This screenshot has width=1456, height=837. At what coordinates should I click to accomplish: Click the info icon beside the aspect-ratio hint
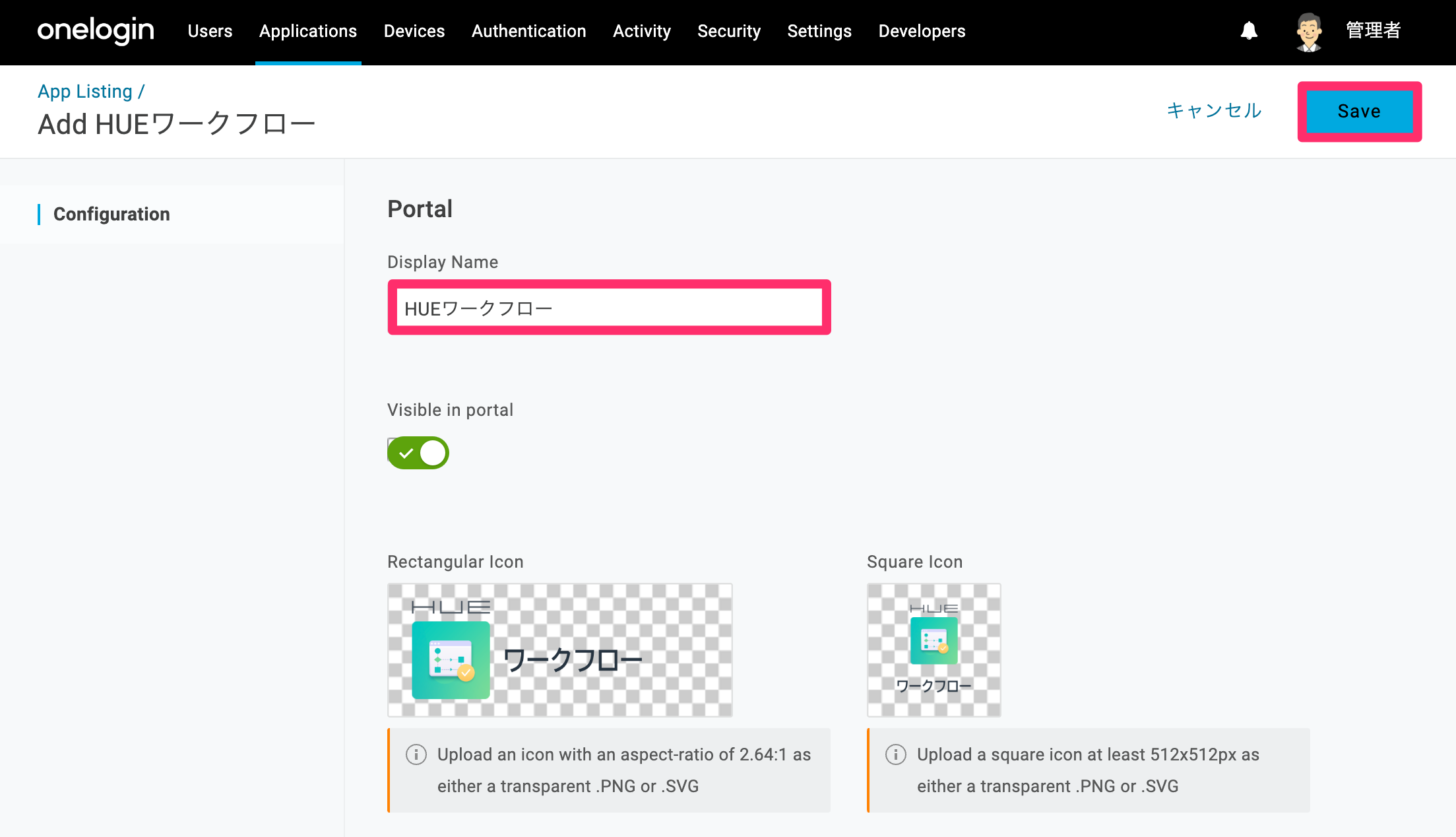(416, 754)
